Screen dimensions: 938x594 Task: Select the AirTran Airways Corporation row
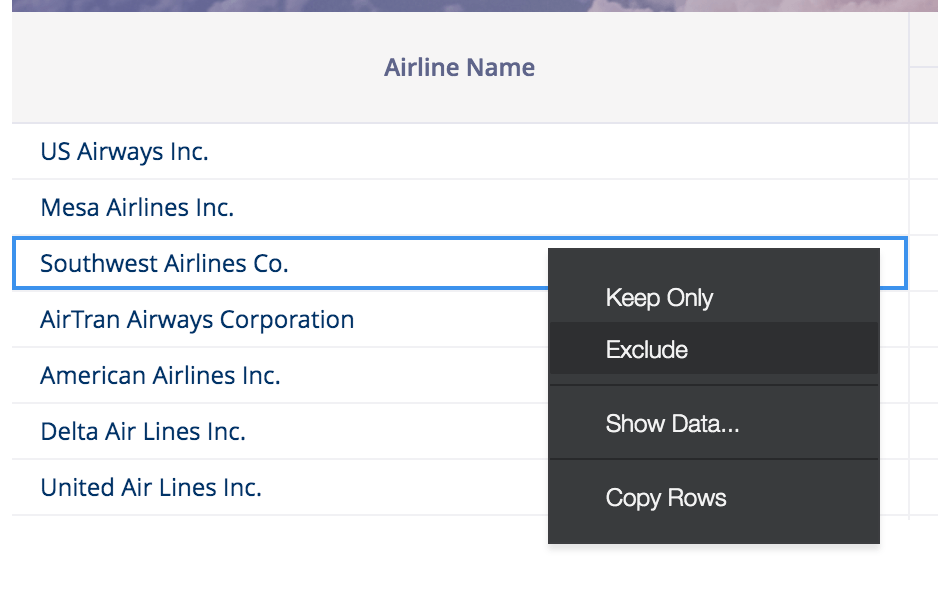[197, 320]
